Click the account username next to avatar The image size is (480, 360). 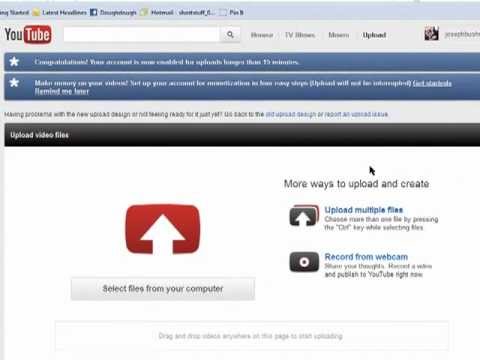(462, 34)
